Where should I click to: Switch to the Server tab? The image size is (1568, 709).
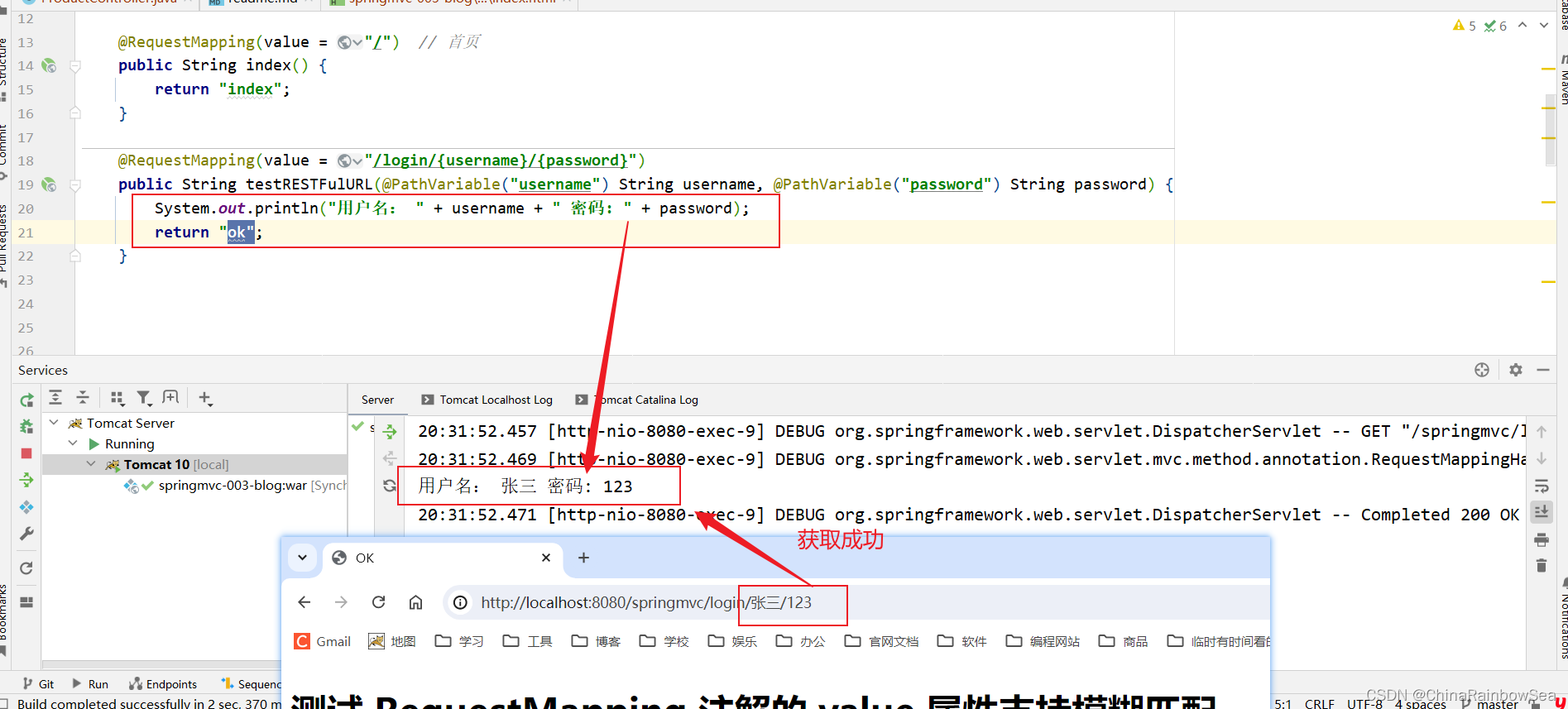click(x=377, y=400)
